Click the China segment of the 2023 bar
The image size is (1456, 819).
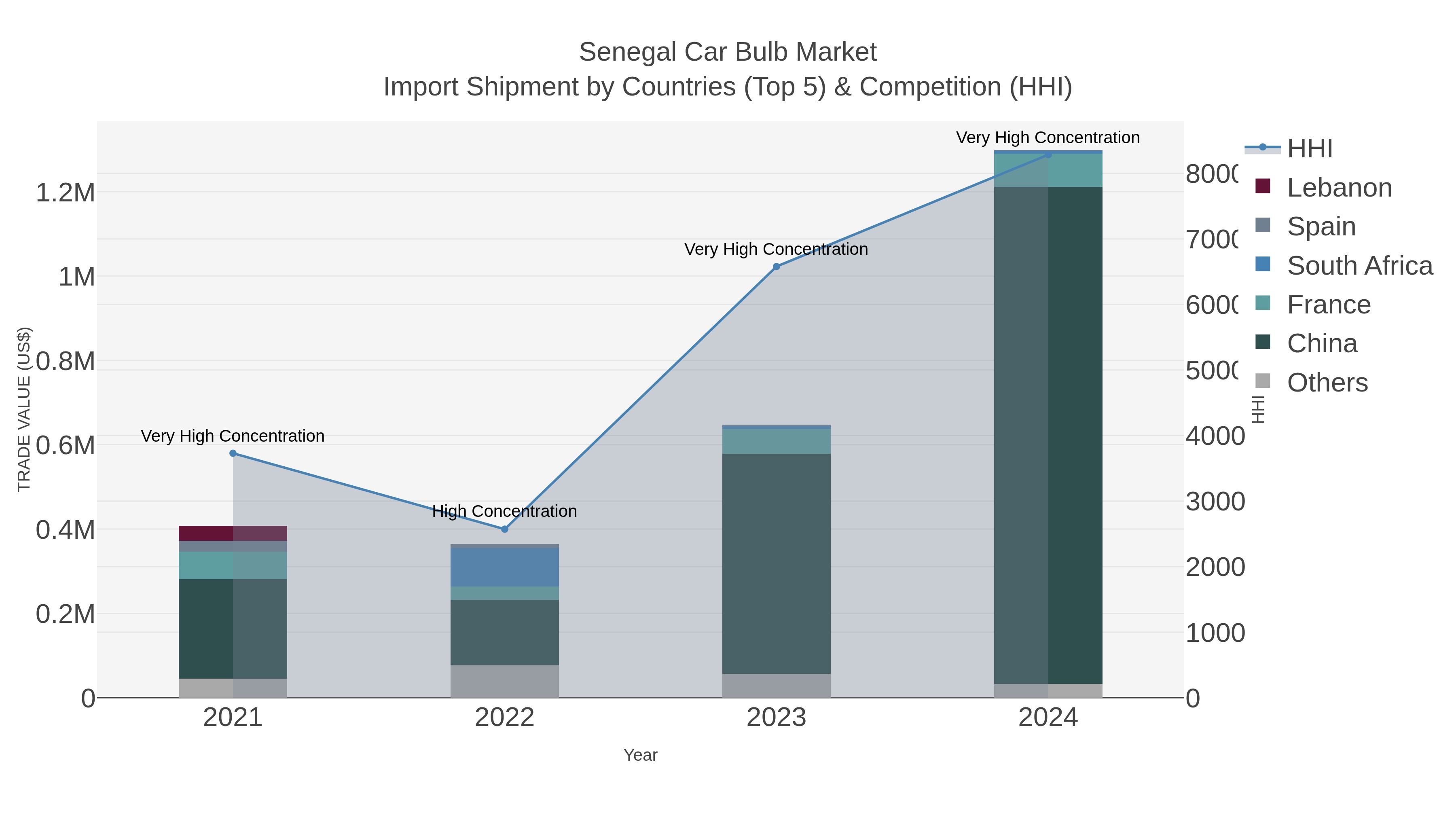click(x=777, y=563)
